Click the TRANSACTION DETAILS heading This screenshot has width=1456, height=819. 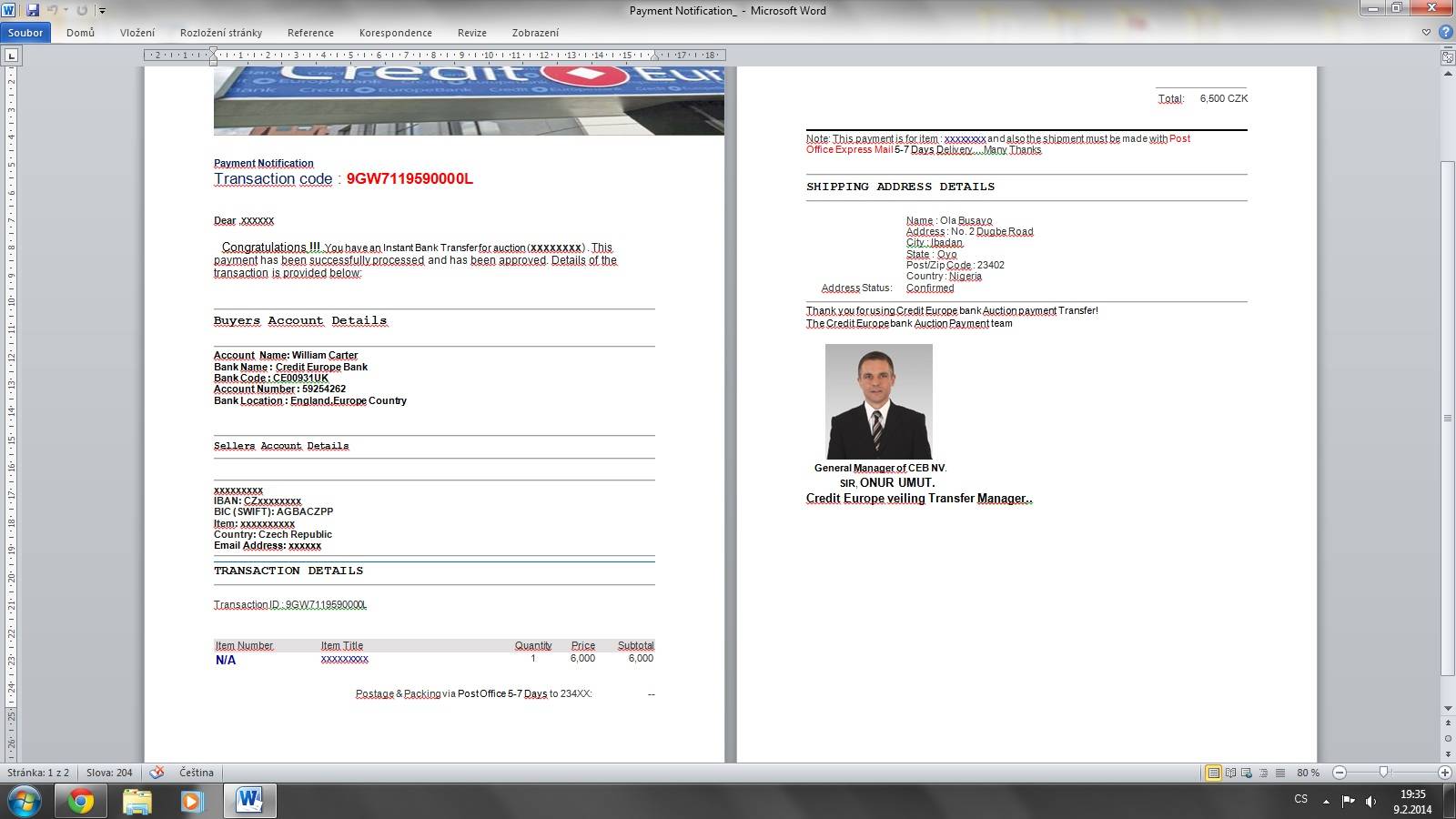[288, 571]
